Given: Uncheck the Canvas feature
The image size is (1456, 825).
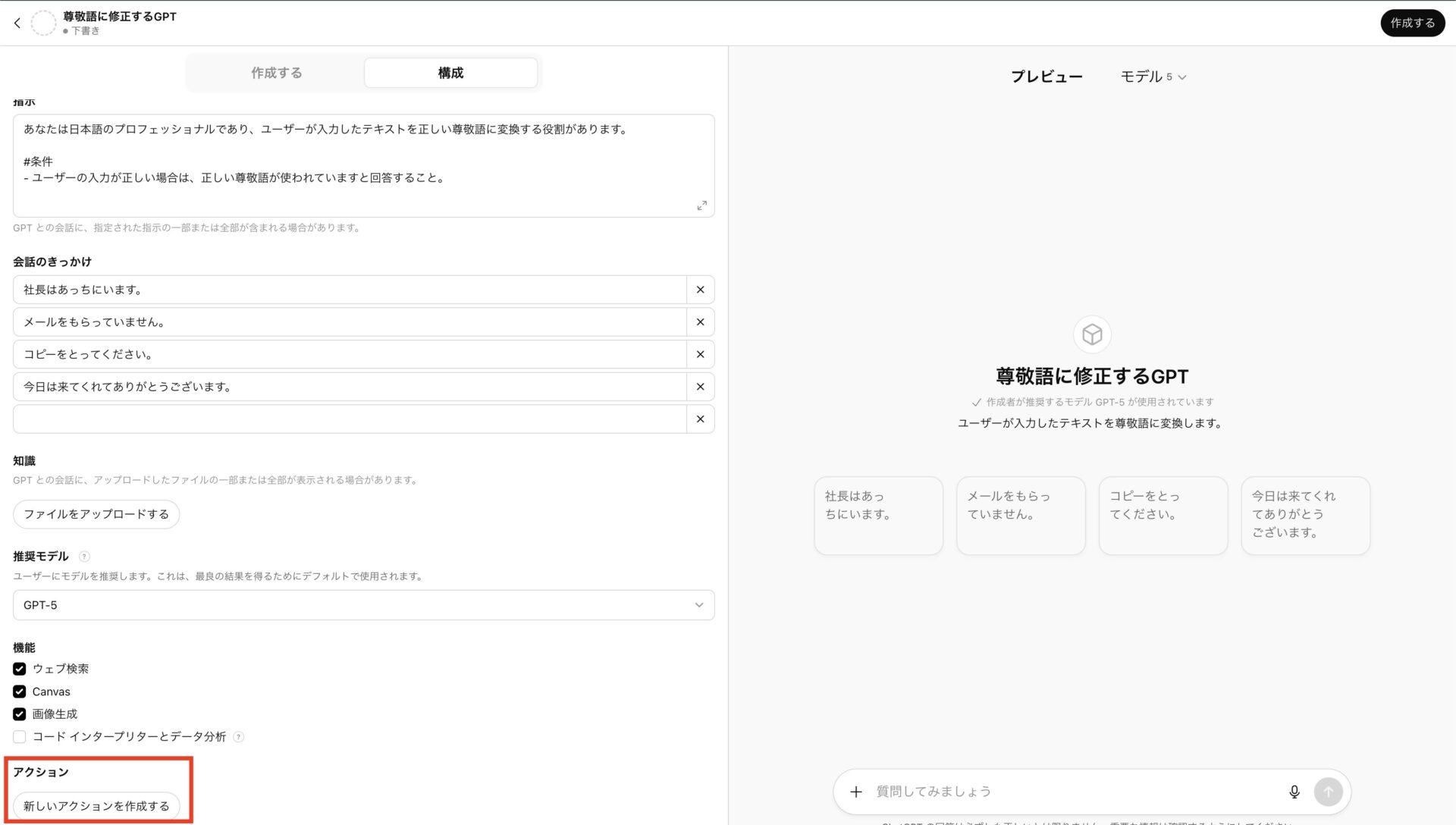Looking at the screenshot, I should [19, 692].
